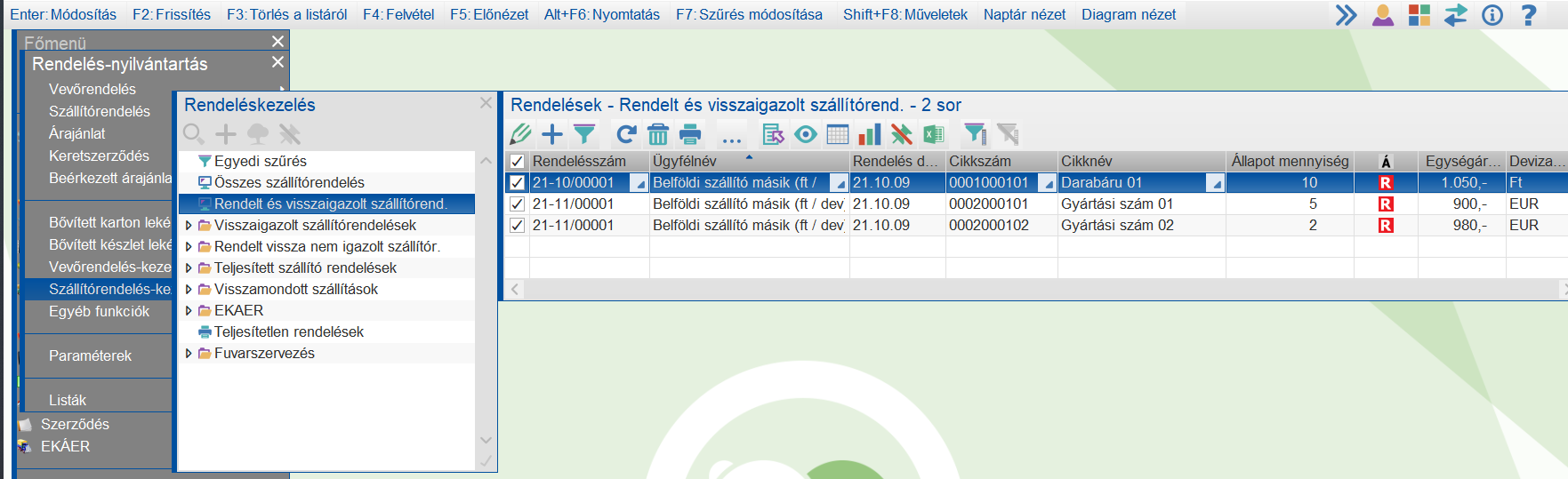Click the four colored squares icon

tap(1419, 14)
